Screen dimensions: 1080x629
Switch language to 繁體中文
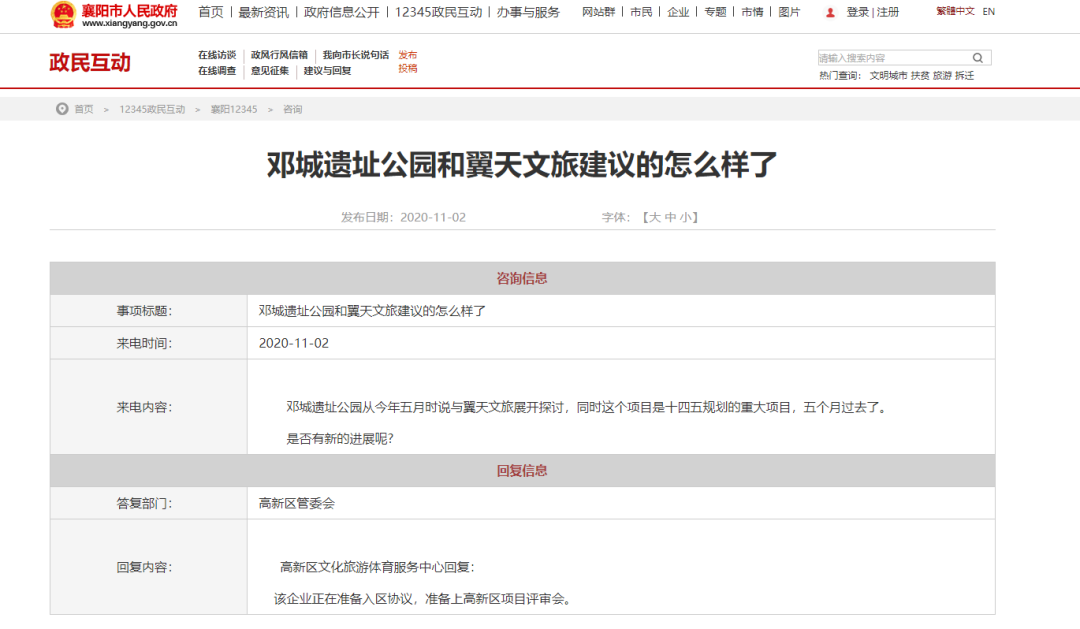pyautogui.click(x=955, y=12)
